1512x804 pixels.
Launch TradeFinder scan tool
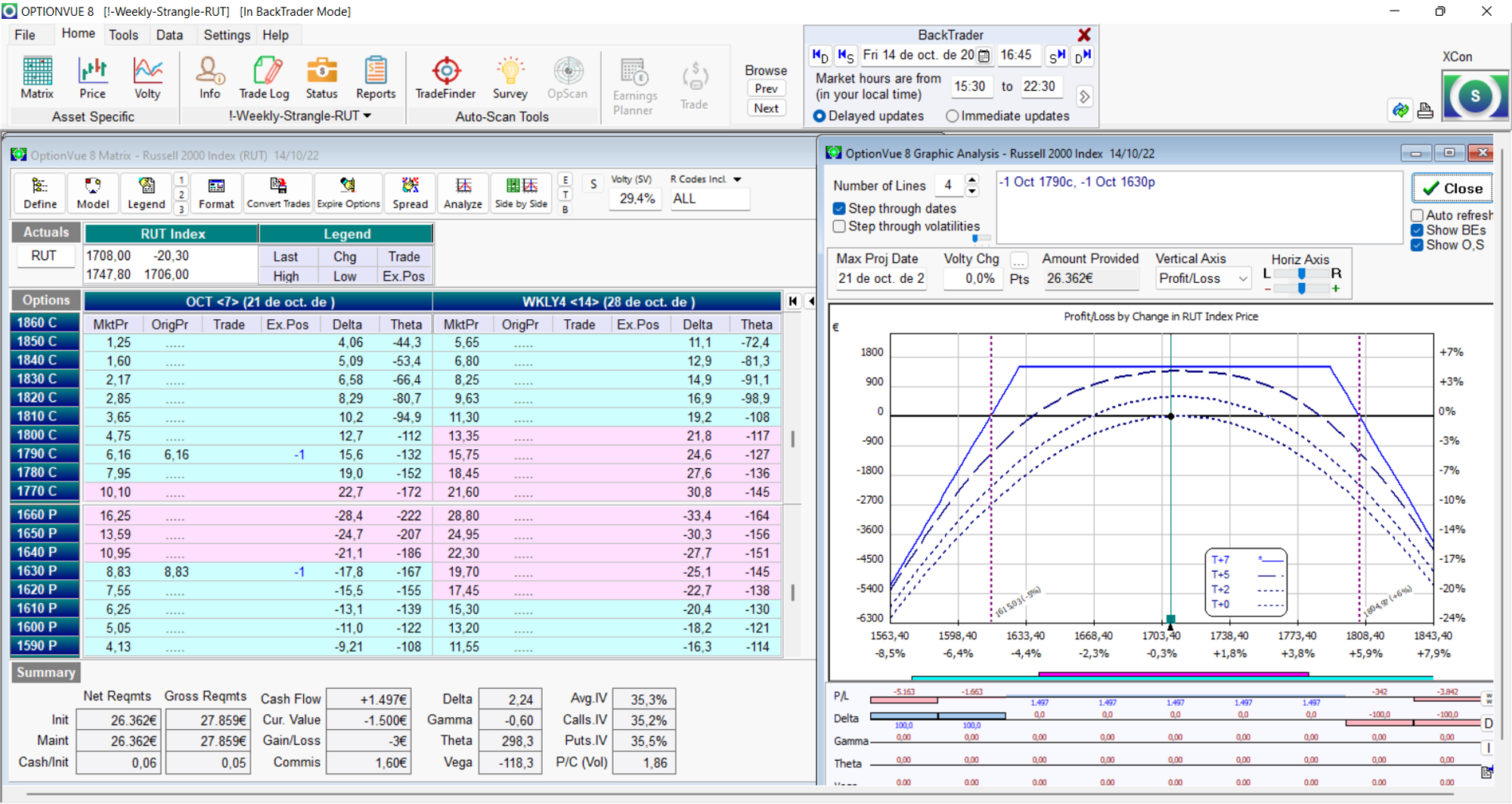click(x=445, y=78)
